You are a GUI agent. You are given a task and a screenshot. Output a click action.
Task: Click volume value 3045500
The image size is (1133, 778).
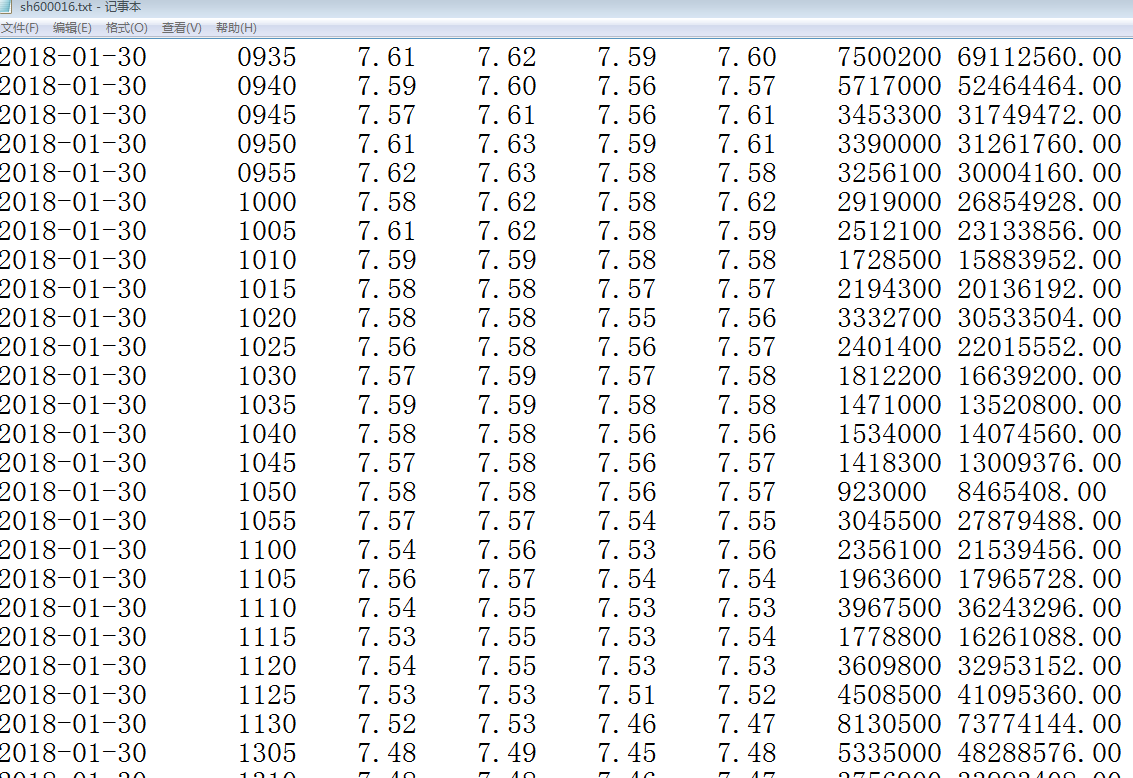point(889,521)
